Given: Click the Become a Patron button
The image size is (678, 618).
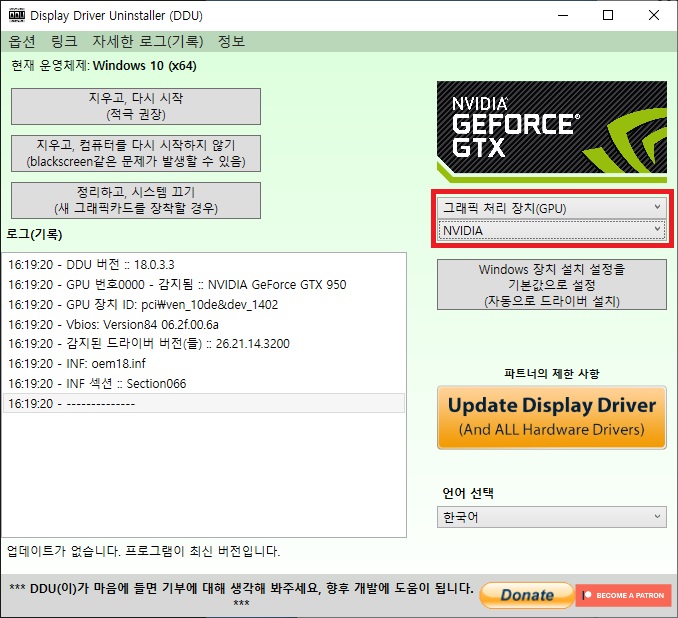Looking at the screenshot, I should tap(623, 596).
